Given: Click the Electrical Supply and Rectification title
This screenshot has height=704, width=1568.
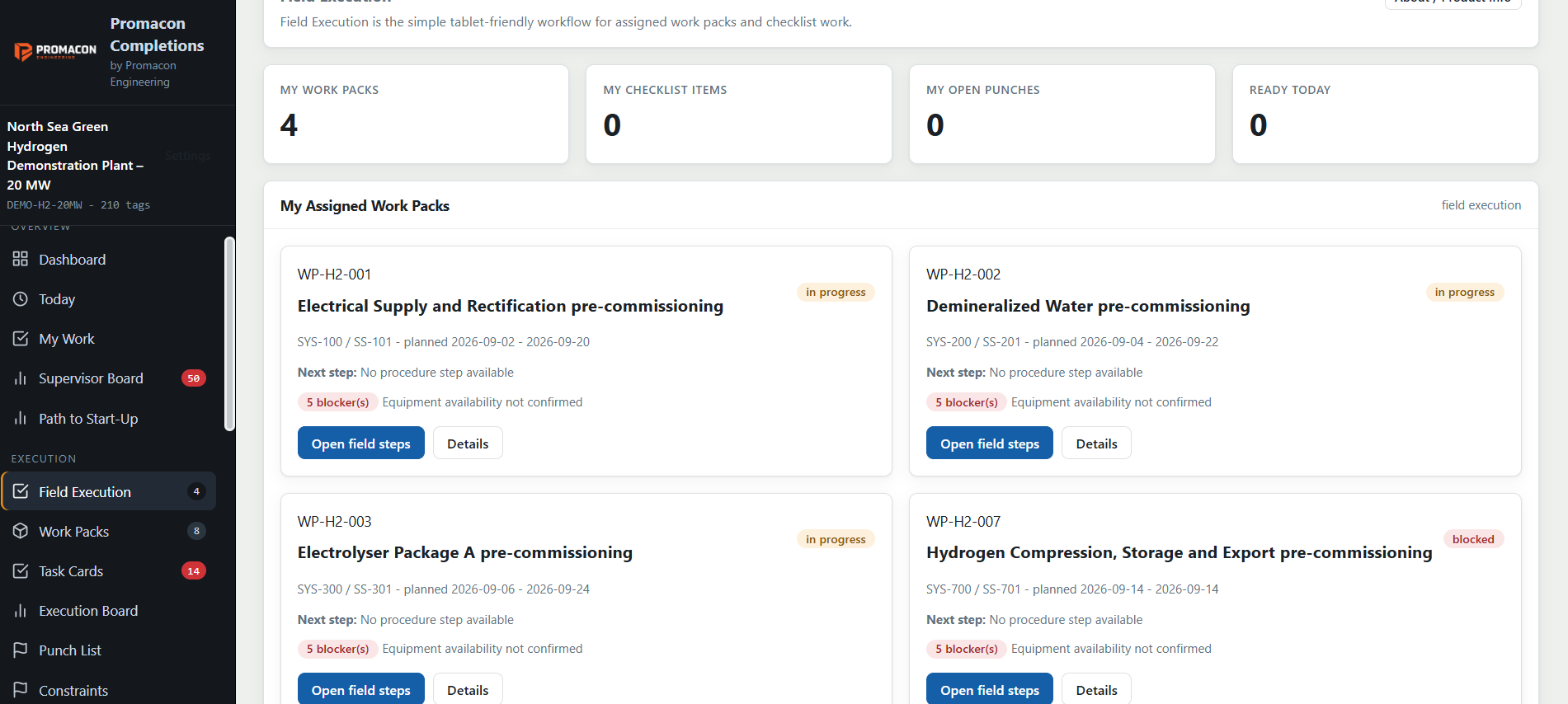Looking at the screenshot, I should click(x=510, y=306).
